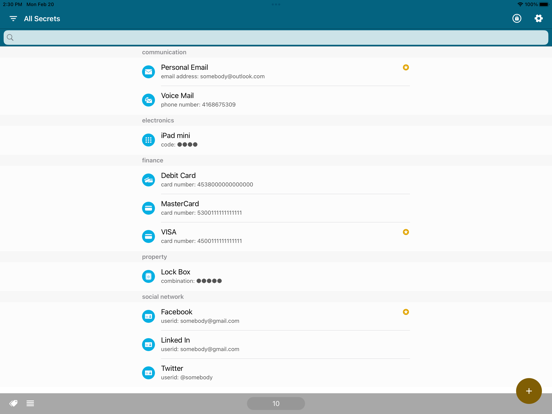This screenshot has height=414, width=552.
Task: Open settings gear icon
Action: coord(538,19)
